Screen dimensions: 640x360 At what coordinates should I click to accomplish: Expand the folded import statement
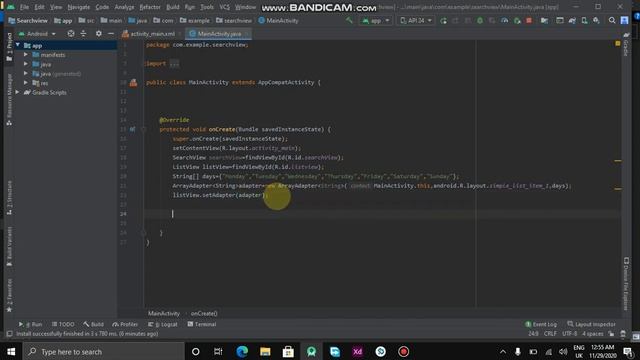[x=174, y=64]
